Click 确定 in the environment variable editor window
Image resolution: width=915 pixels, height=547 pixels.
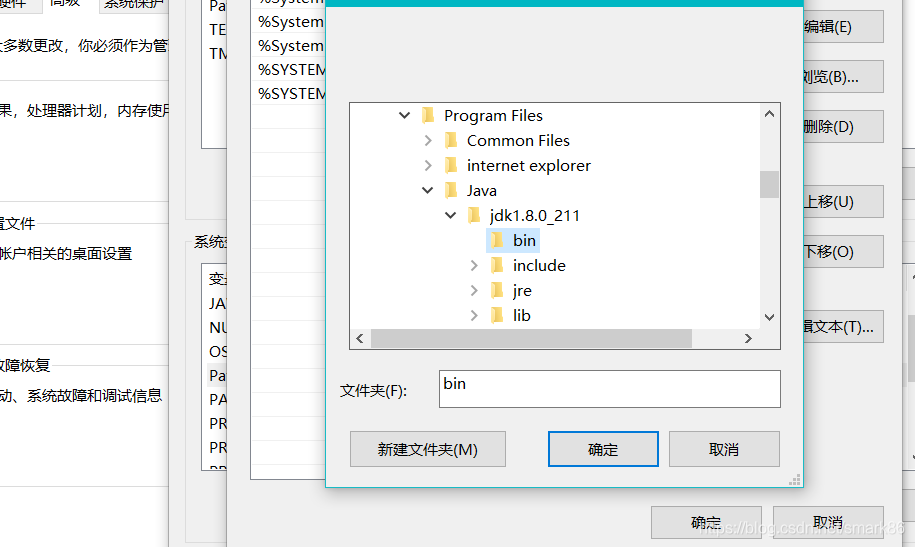706,522
